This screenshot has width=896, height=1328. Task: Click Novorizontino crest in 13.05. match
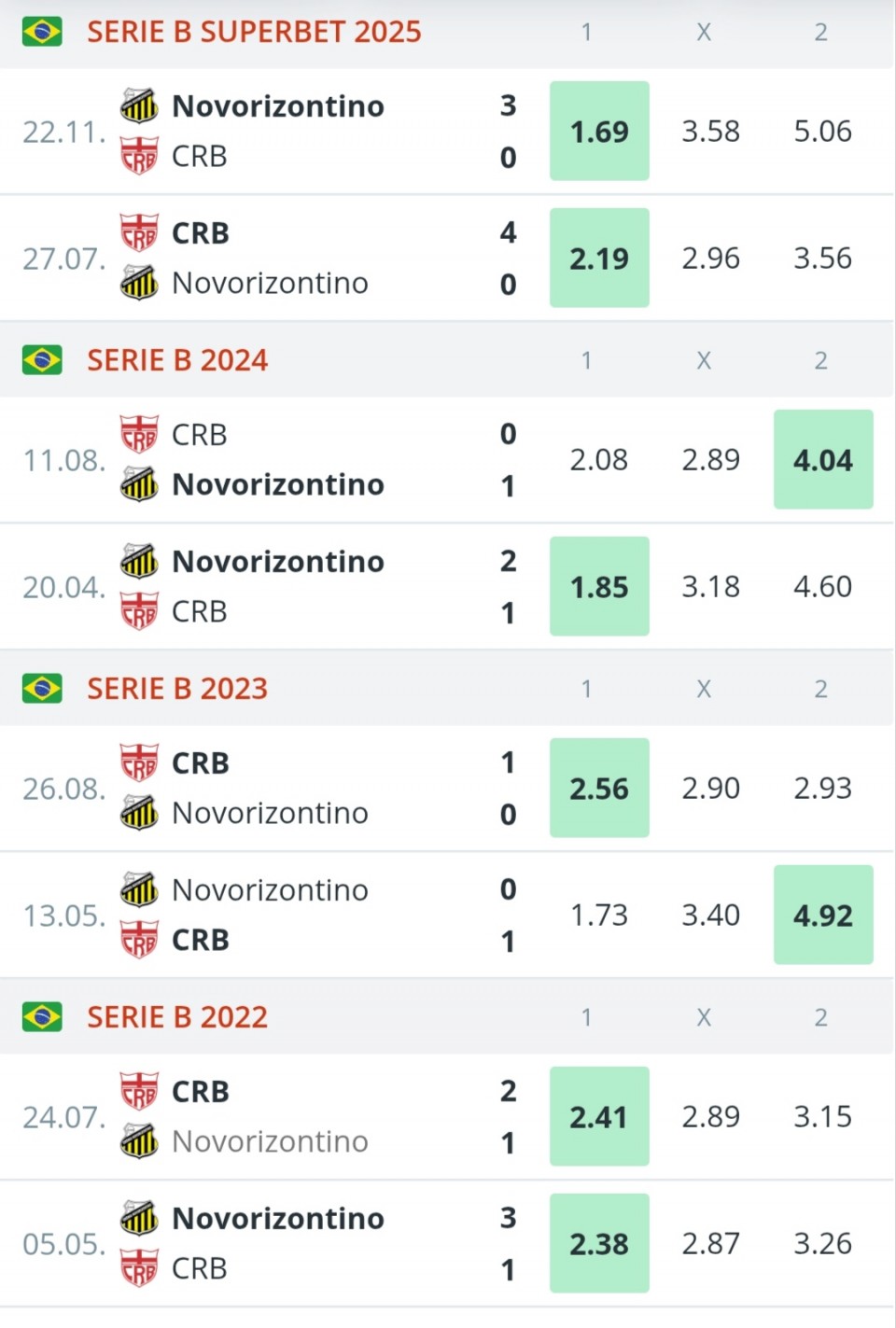139,889
